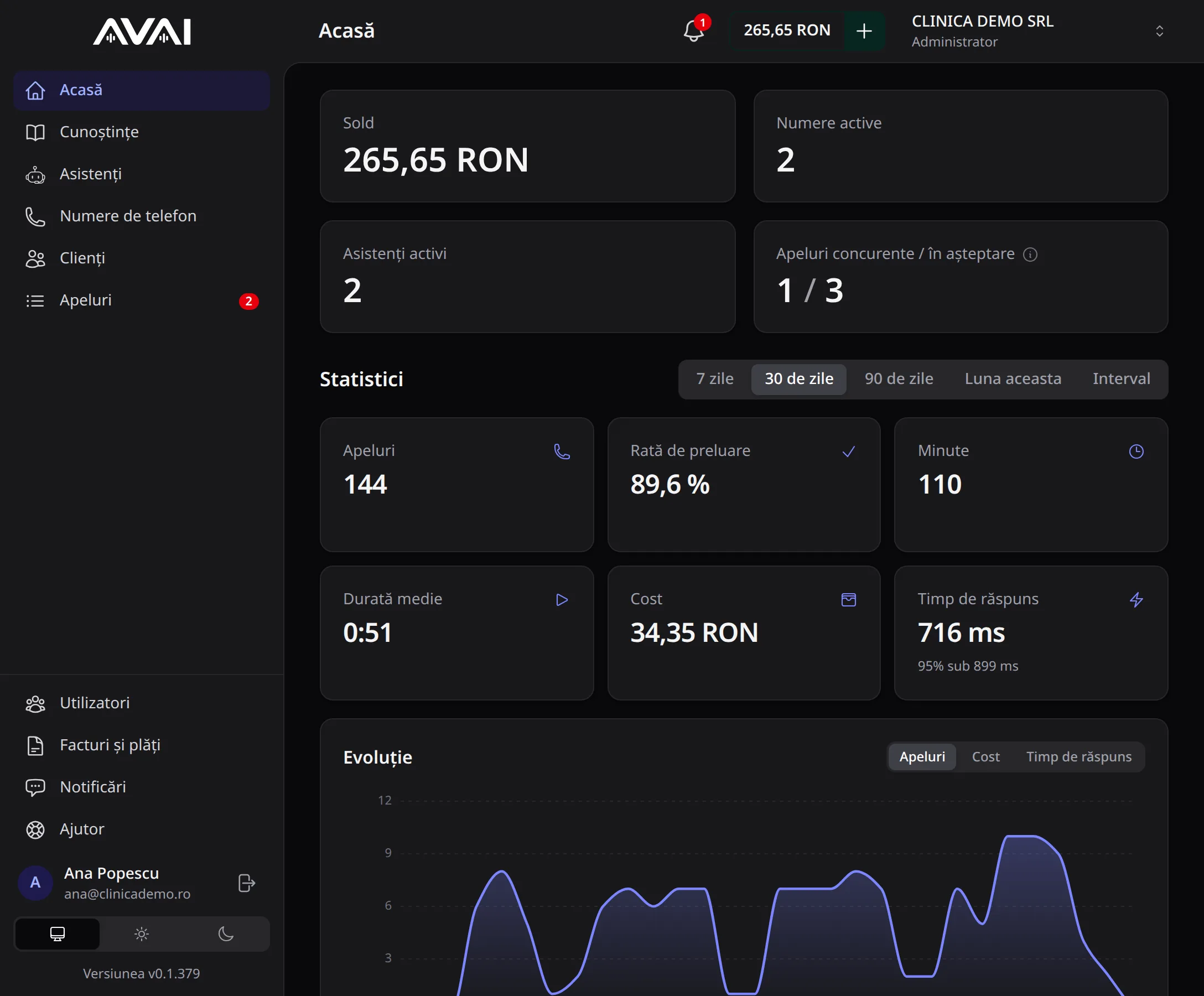Click the 265,65 RON balance in header
The height and width of the screenshot is (996, 1204).
[787, 30]
